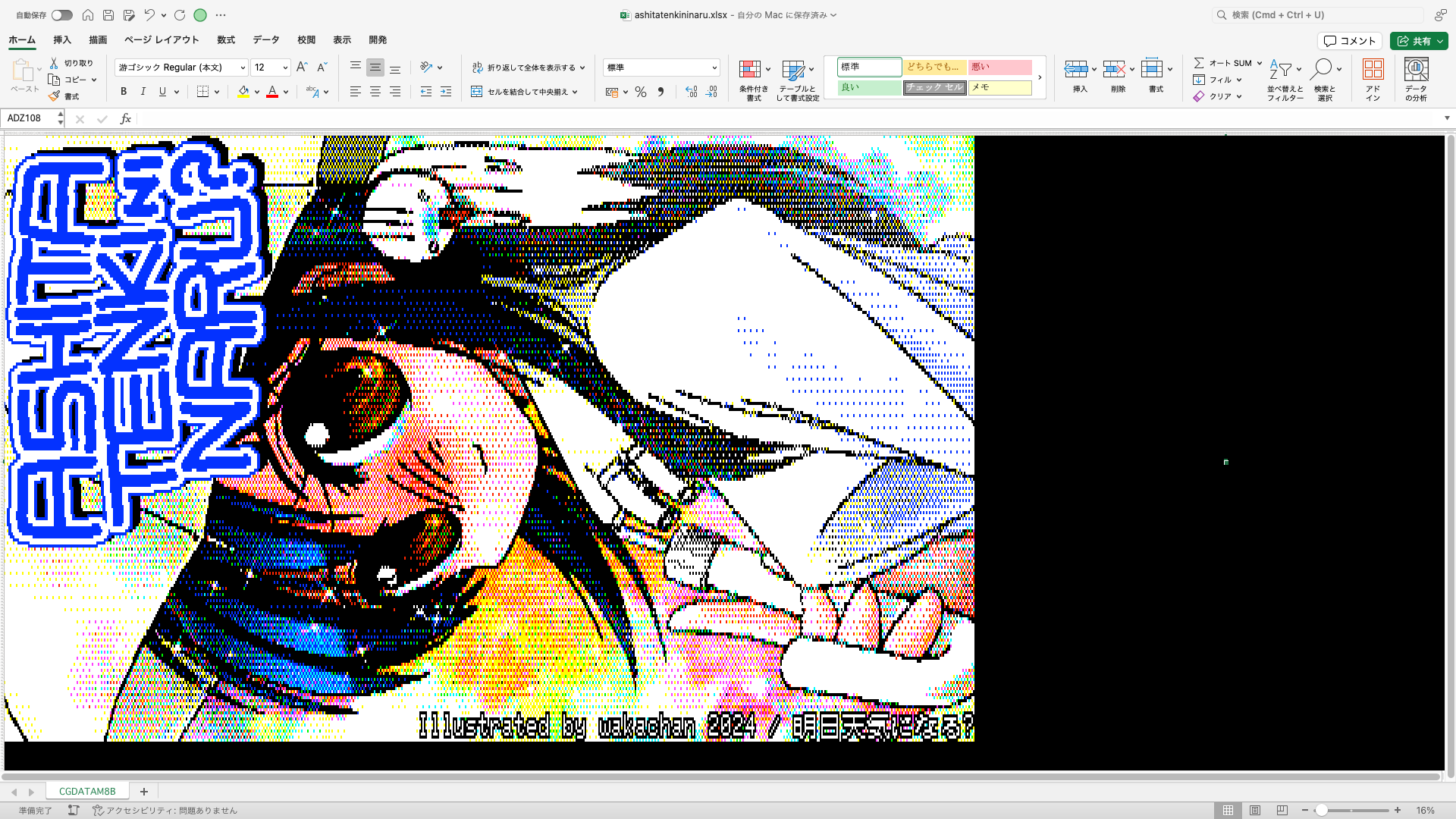
Task: Click the Add-ins icon
Action: 1373,70
